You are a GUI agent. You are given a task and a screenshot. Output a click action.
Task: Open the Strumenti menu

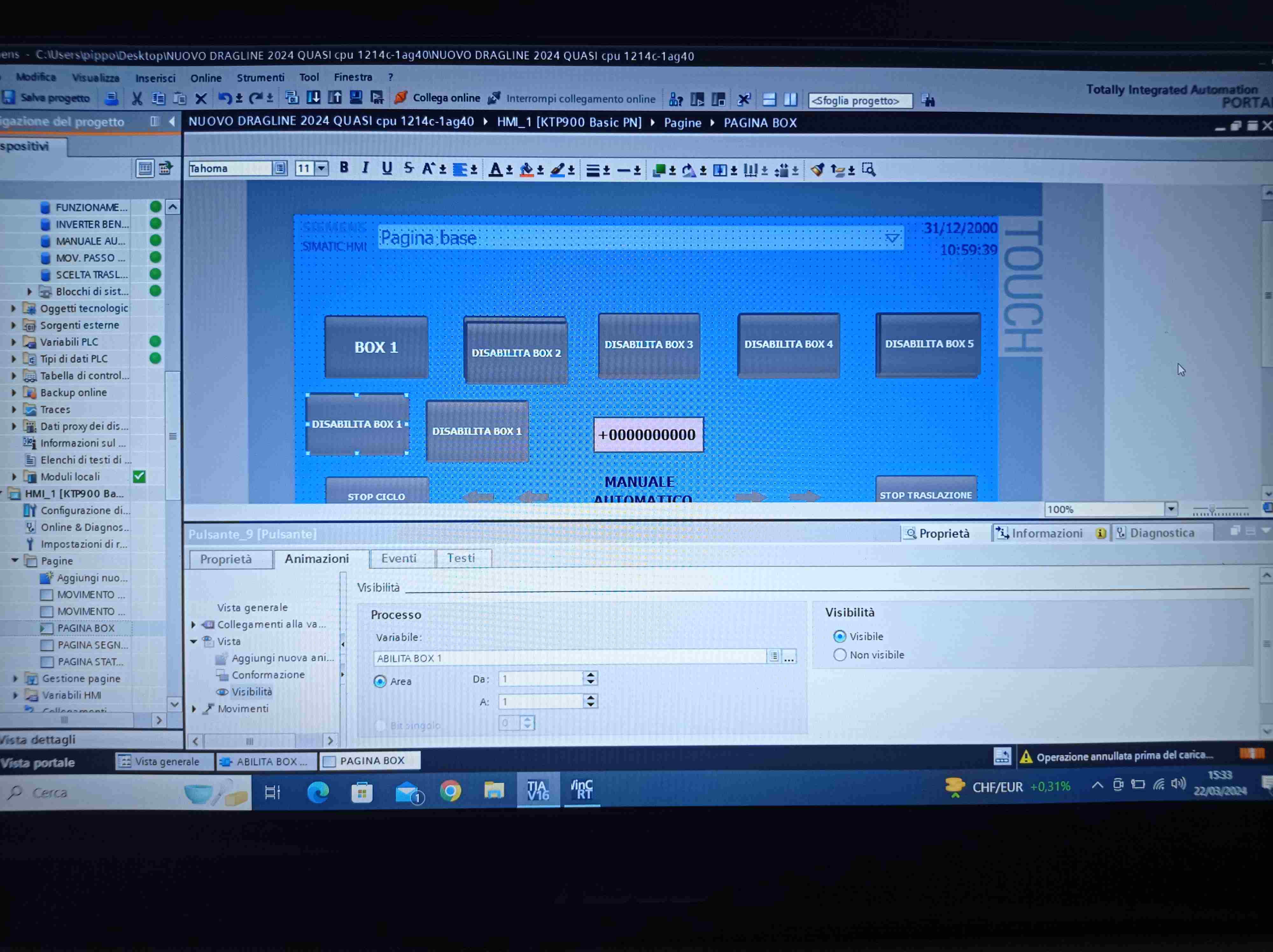pos(260,77)
